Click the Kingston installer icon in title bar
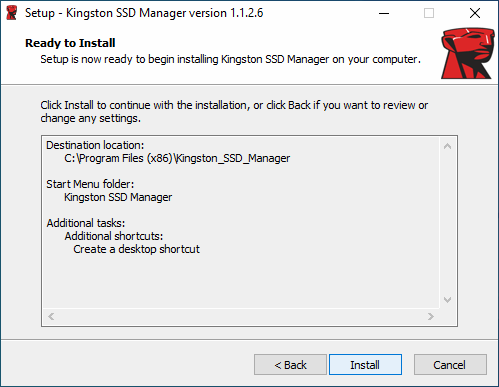This screenshot has height=387, width=499. [12, 13]
